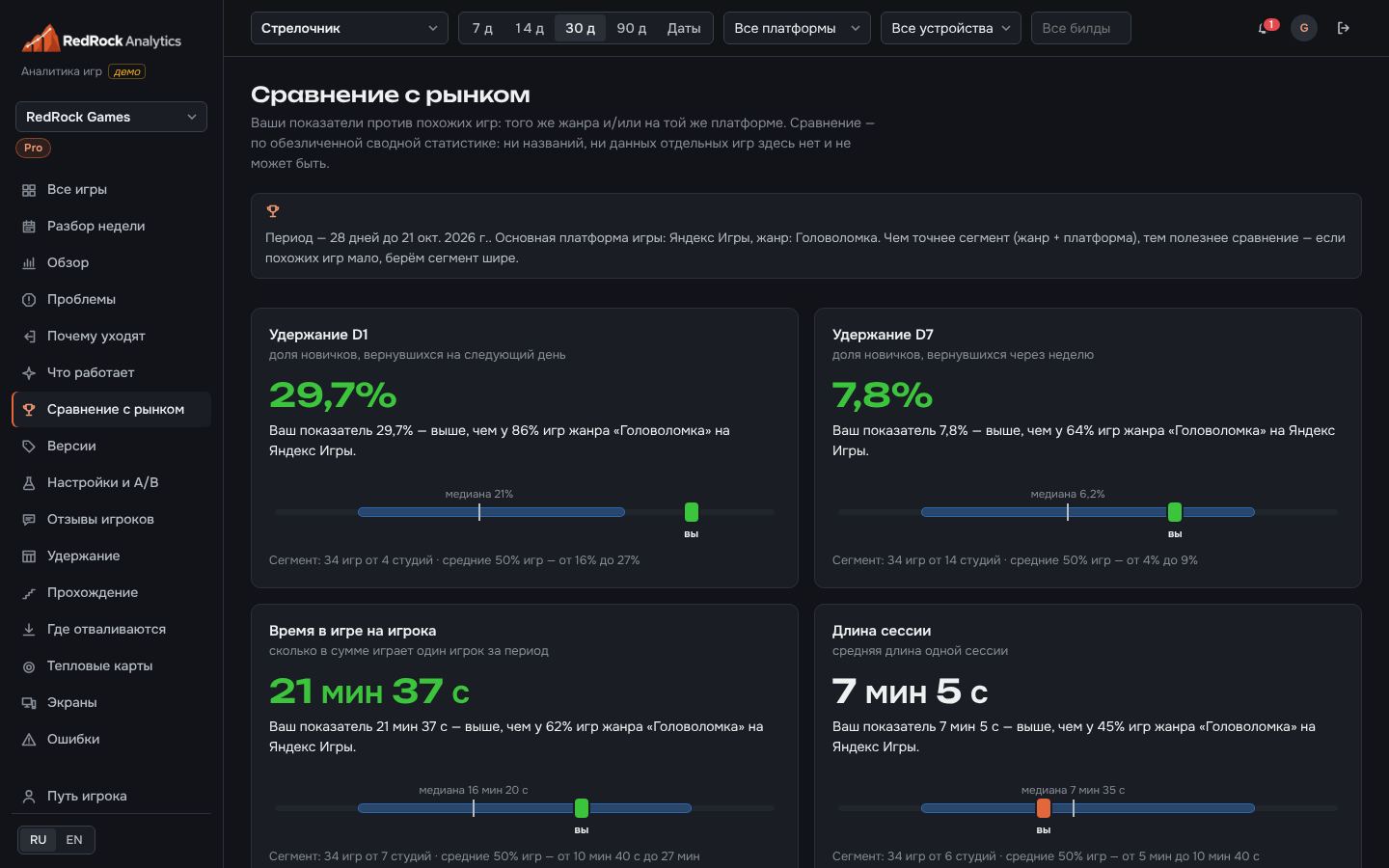Click the Ошибки warning triangle icon
Image resolution: width=1389 pixels, height=868 pixels.
coord(29,740)
